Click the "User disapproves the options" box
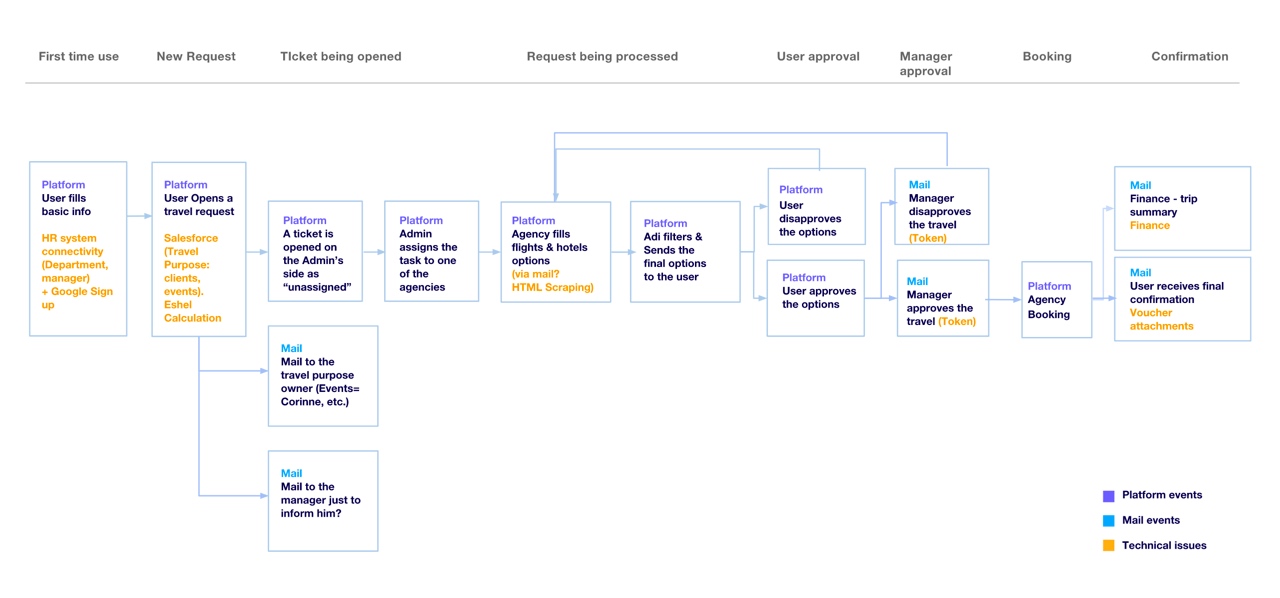 pyautogui.click(x=816, y=206)
